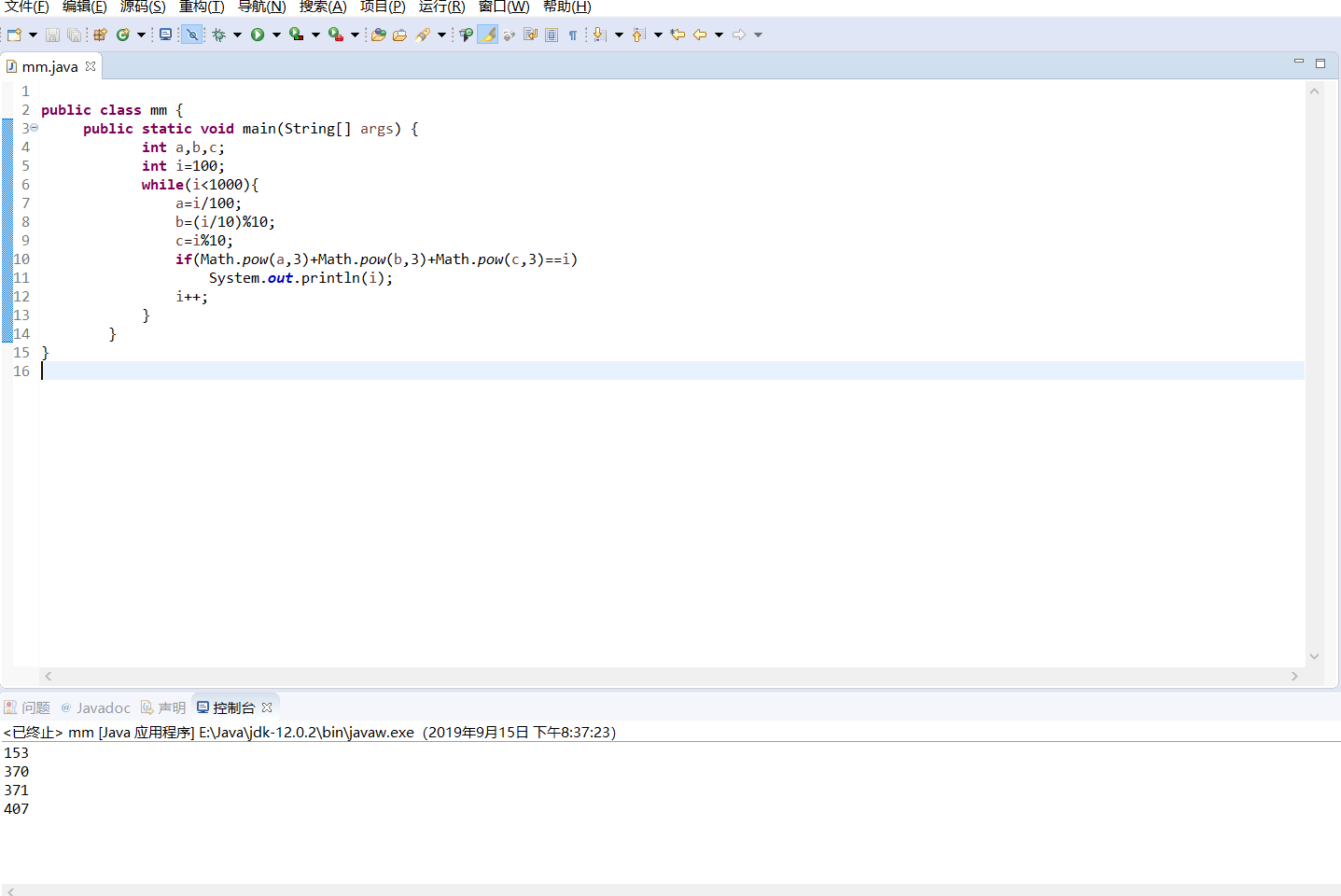The image size is (1341, 896).
Task: Open the 运行(R) menu
Action: coord(441,7)
